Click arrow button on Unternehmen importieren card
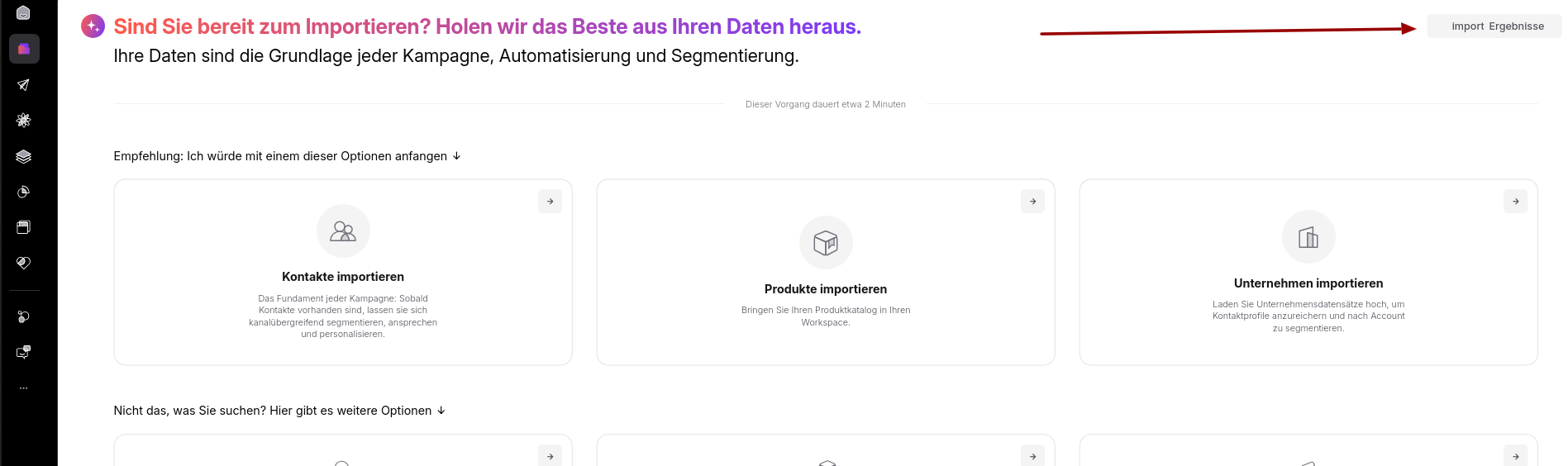The height and width of the screenshot is (466, 1568). tap(1515, 202)
